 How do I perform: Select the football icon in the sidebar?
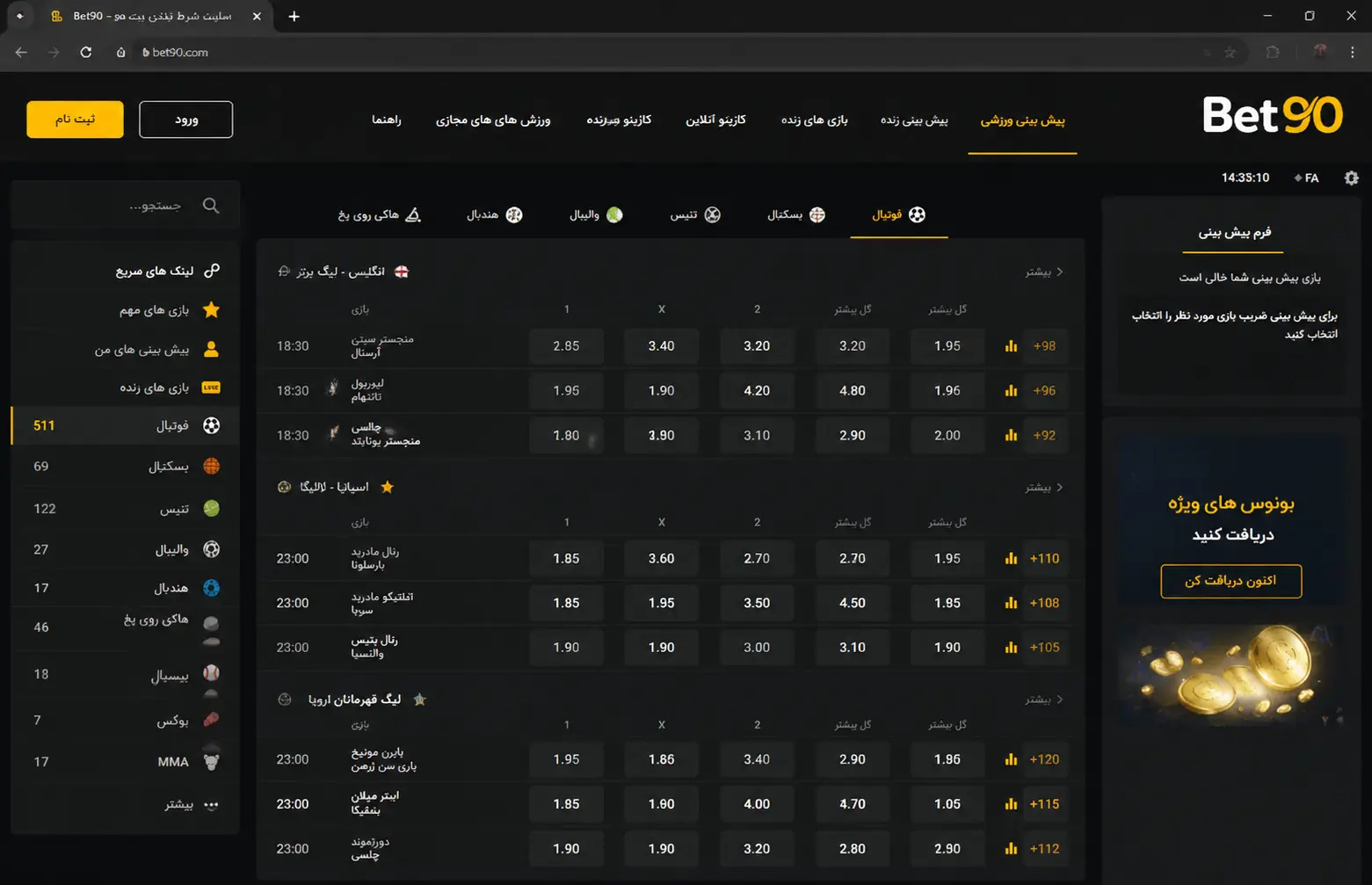pyautogui.click(x=211, y=425)
